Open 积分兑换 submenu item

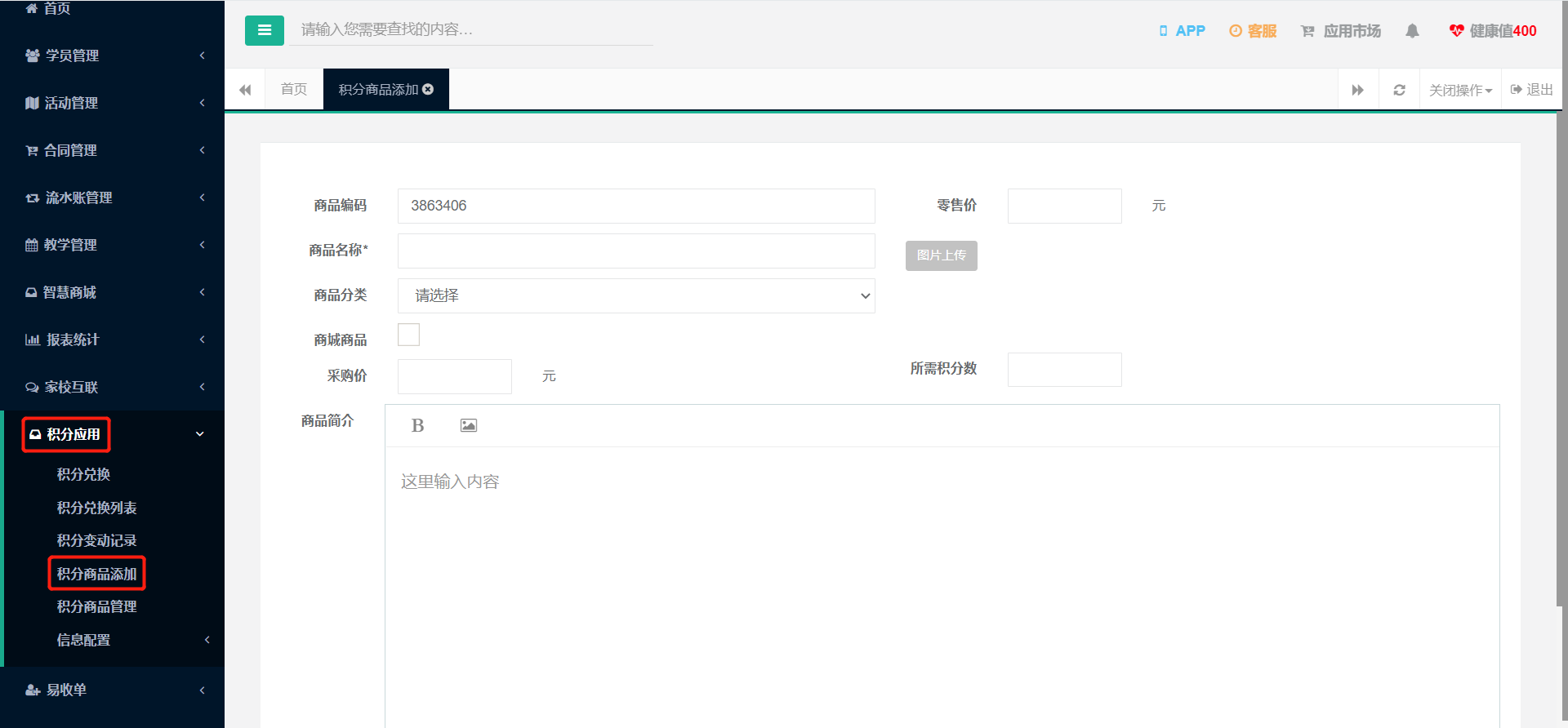tap(83, 474)
